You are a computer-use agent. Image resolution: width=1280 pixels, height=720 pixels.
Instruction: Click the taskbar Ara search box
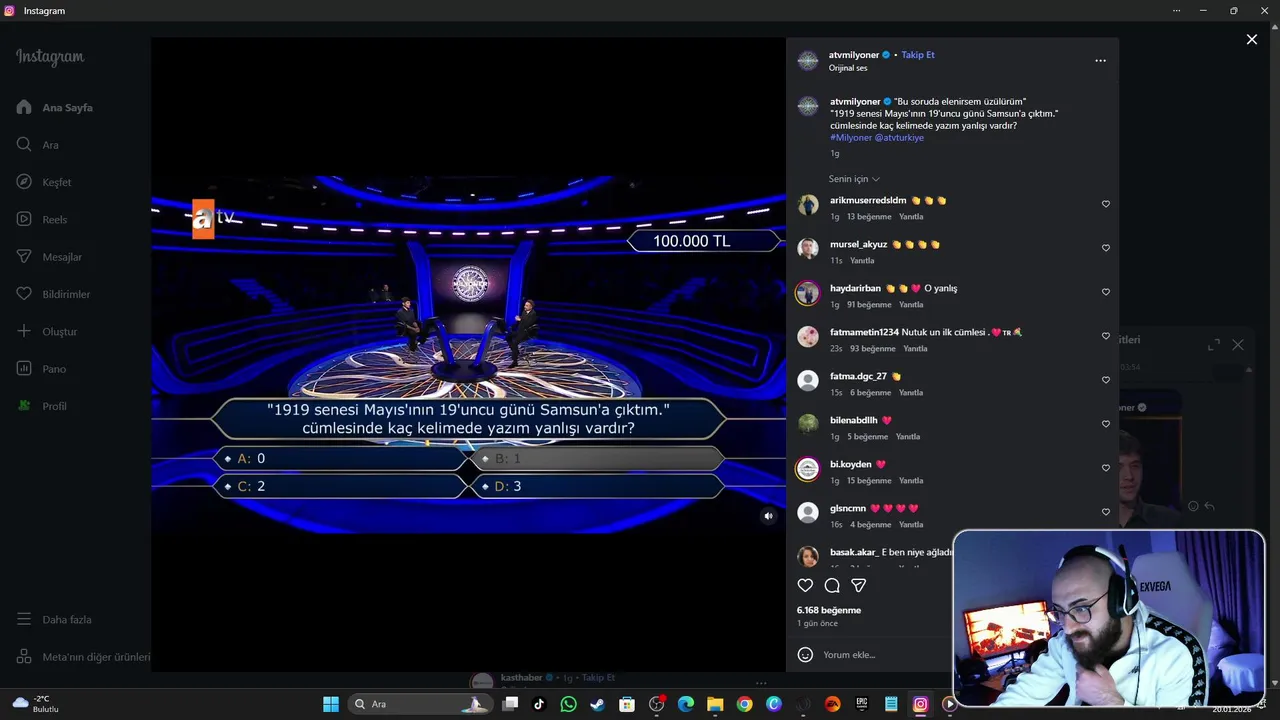(421, 704)
